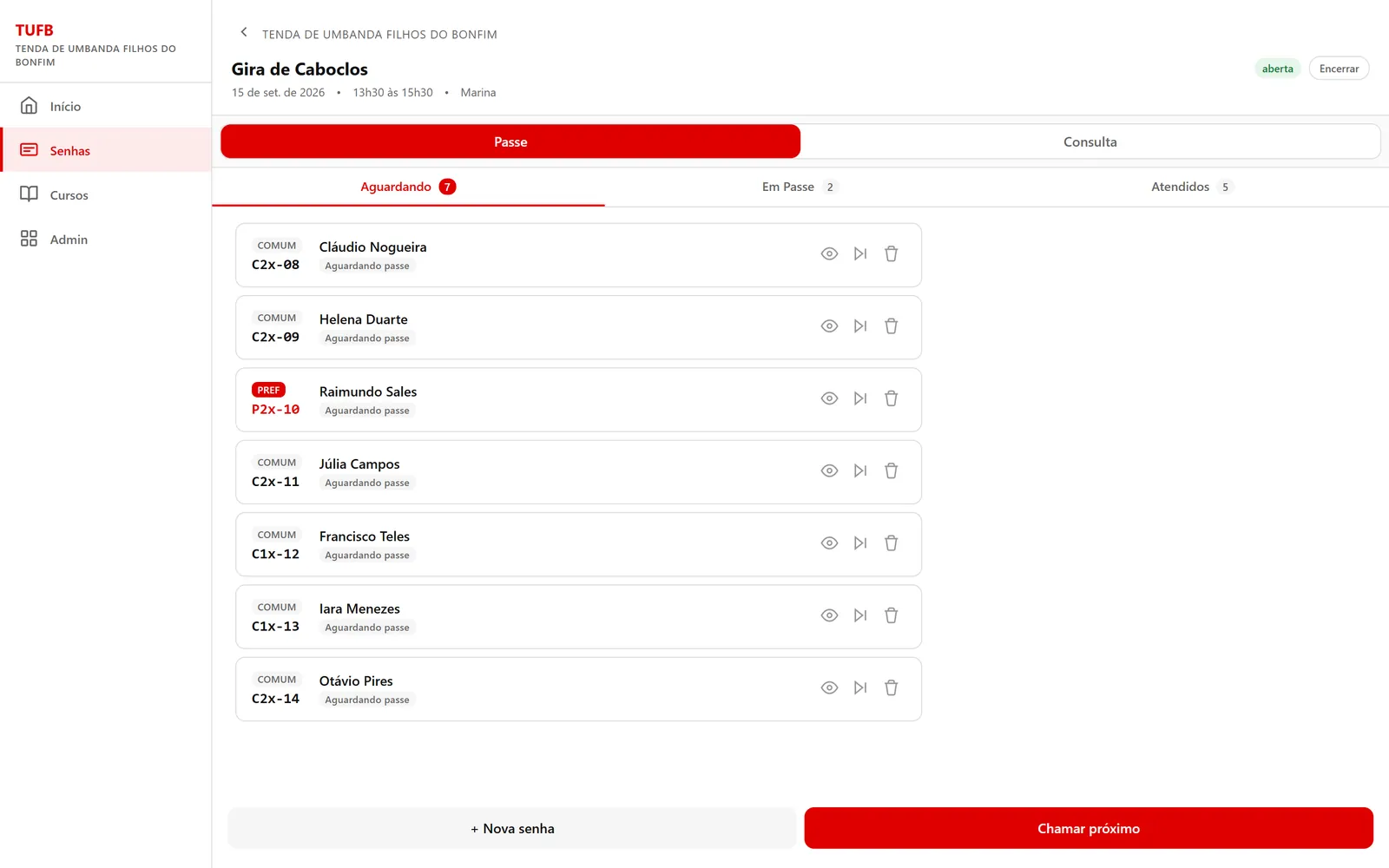View details for Júlia Campos ticket

tap(829, 471)
